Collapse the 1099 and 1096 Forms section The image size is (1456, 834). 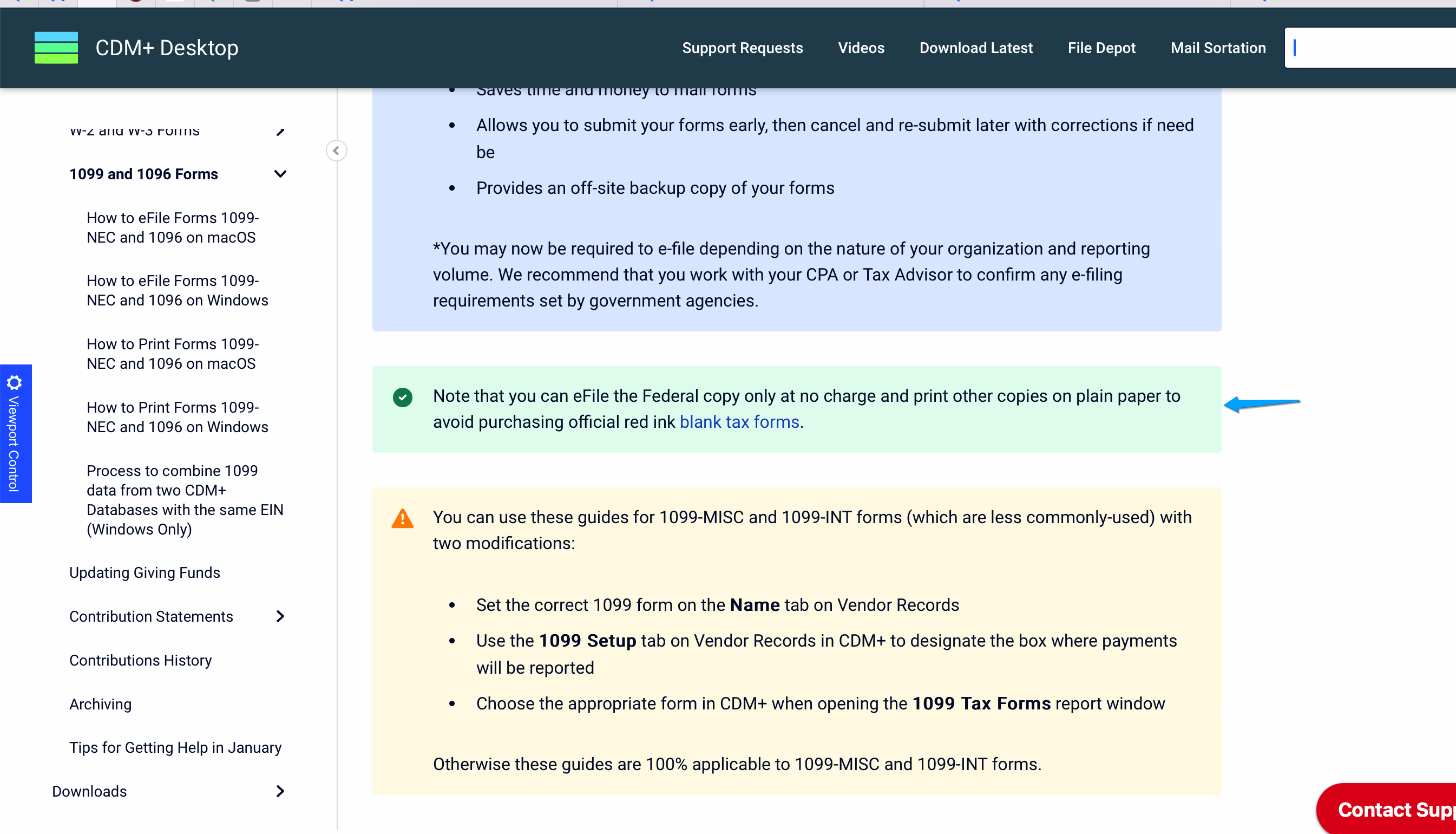(x=280, y=173)
